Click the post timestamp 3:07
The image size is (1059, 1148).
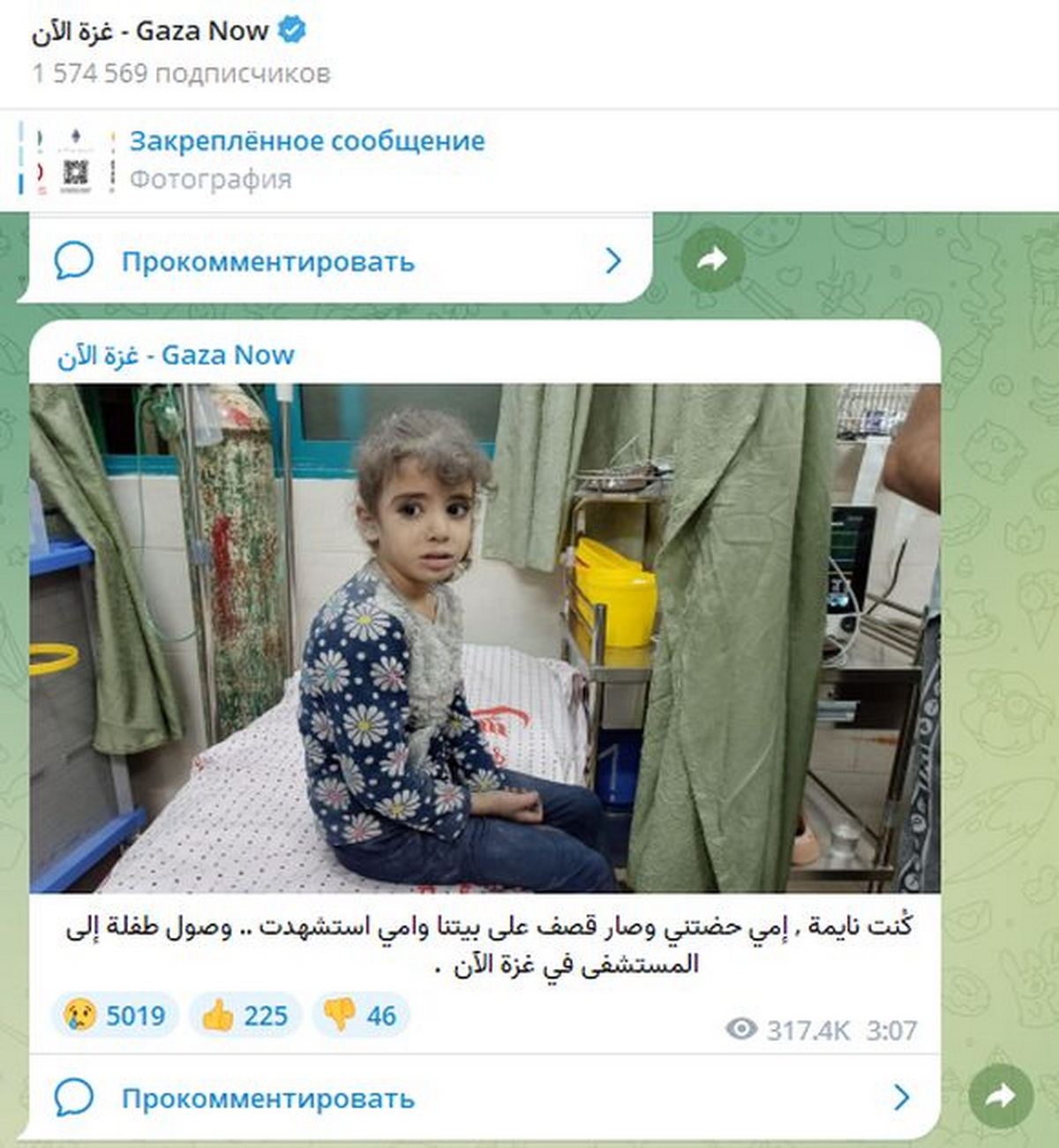coord(891,1030)
